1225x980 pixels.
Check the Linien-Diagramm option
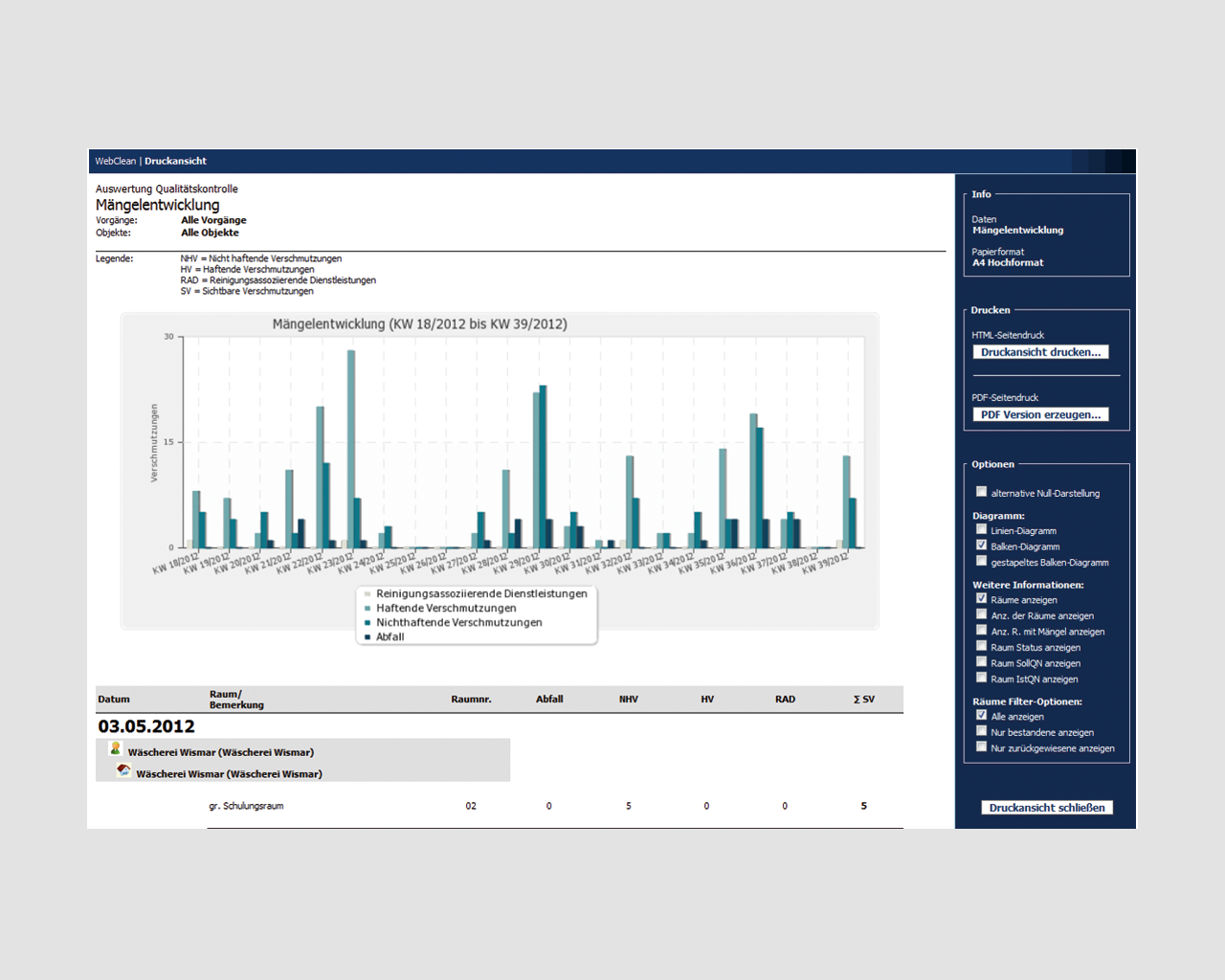point(981,529)
